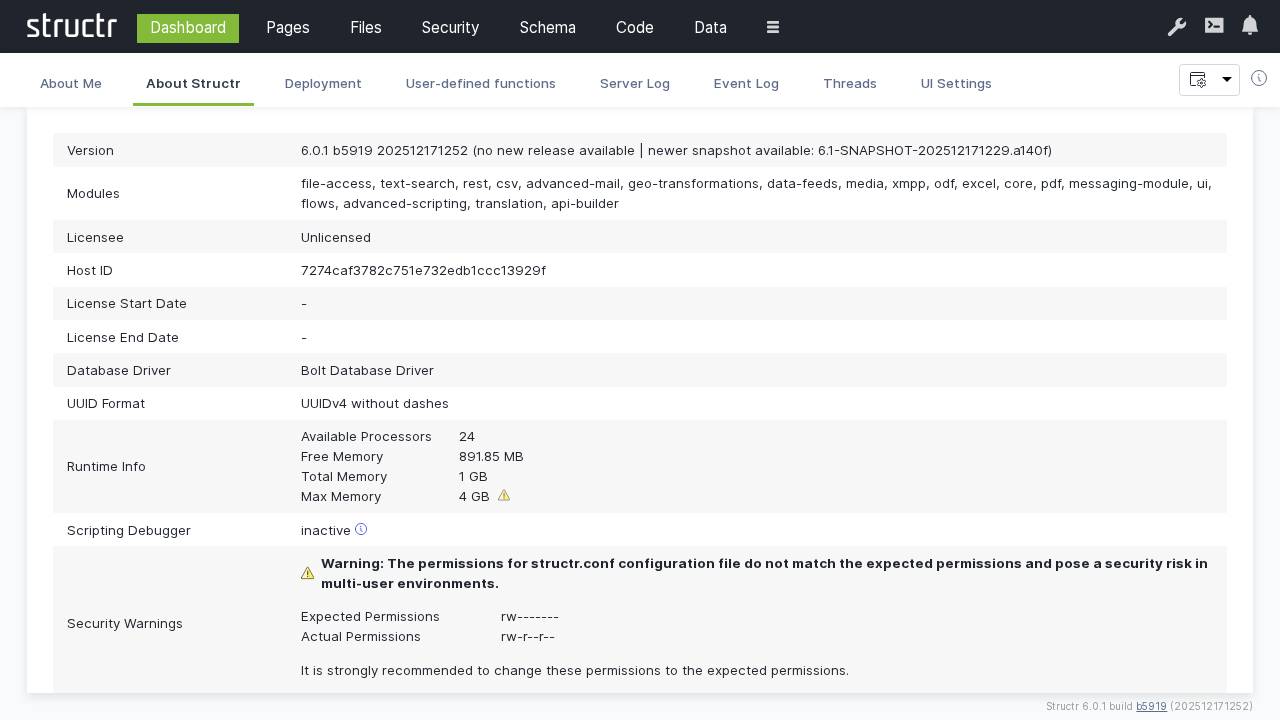This screenshot has width=1280, height=720.
Task: Click the Dashboard button
Action: coord(188,27)
